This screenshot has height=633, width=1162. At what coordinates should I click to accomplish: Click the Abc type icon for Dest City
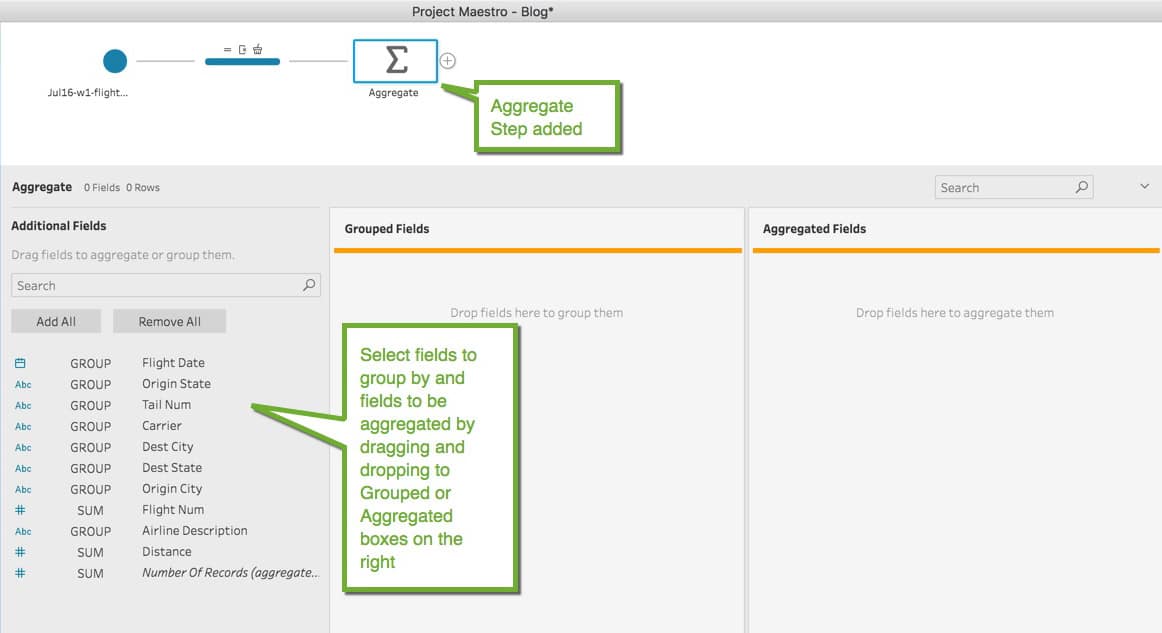coord(23,448)
